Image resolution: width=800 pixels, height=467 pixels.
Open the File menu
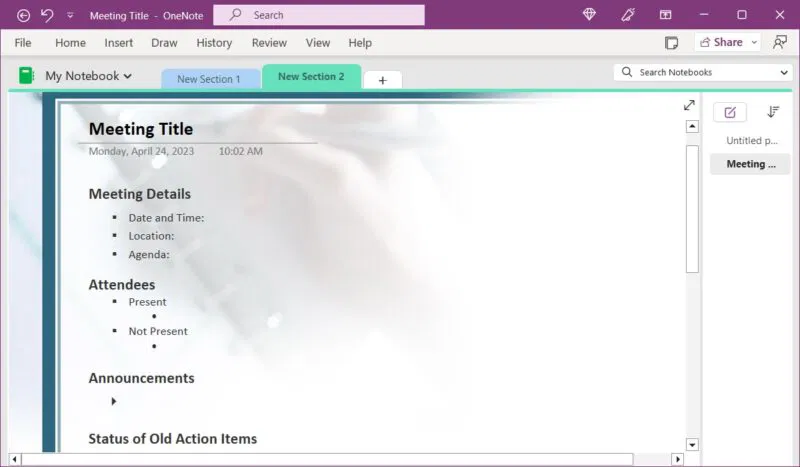[x=23, y=43]
